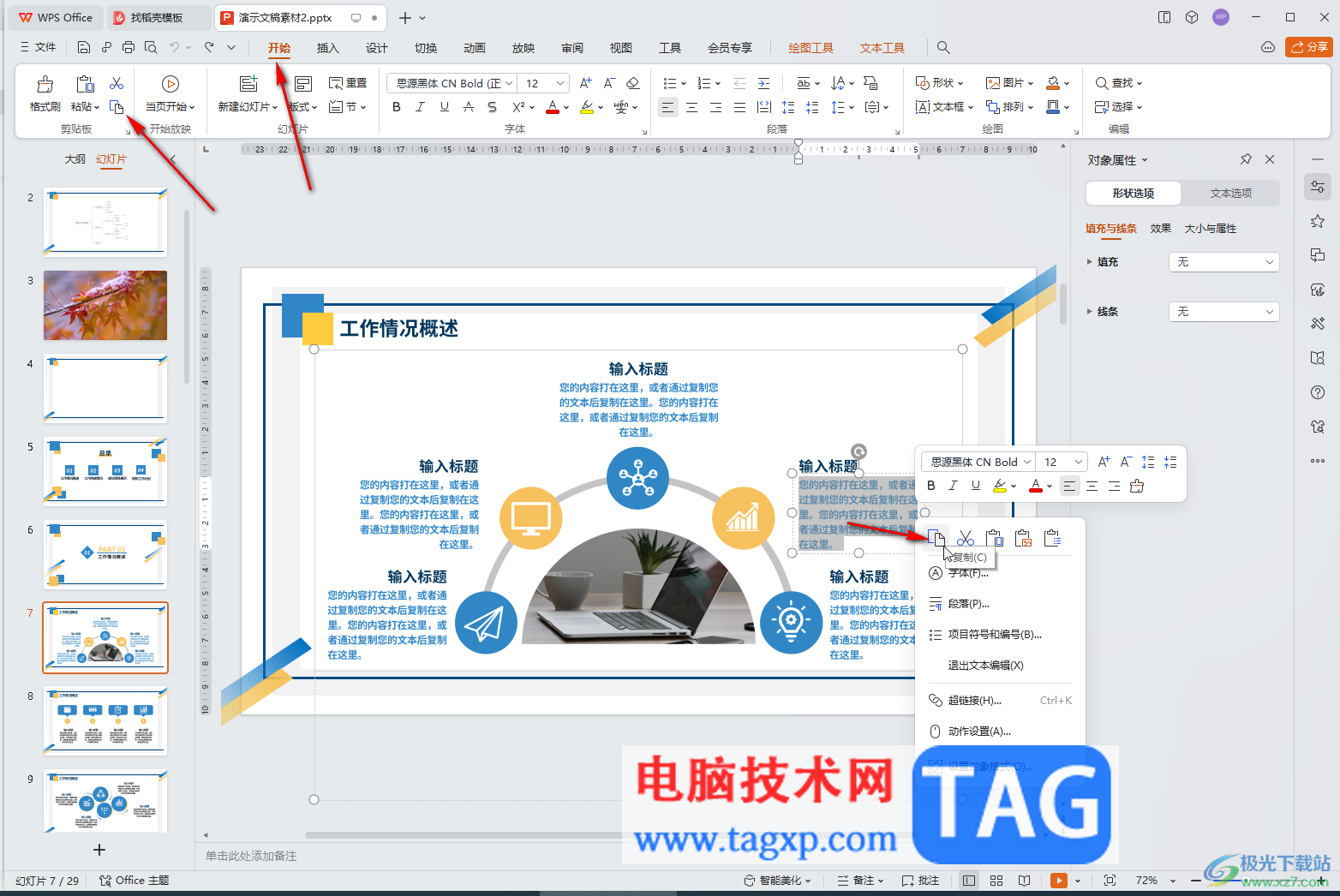Image resolution: width=1340 pixels, height=896 pixels.
Task: Toggle Italic in the ribbon font group
Action: pyautogui.click(x=420, y=107)
